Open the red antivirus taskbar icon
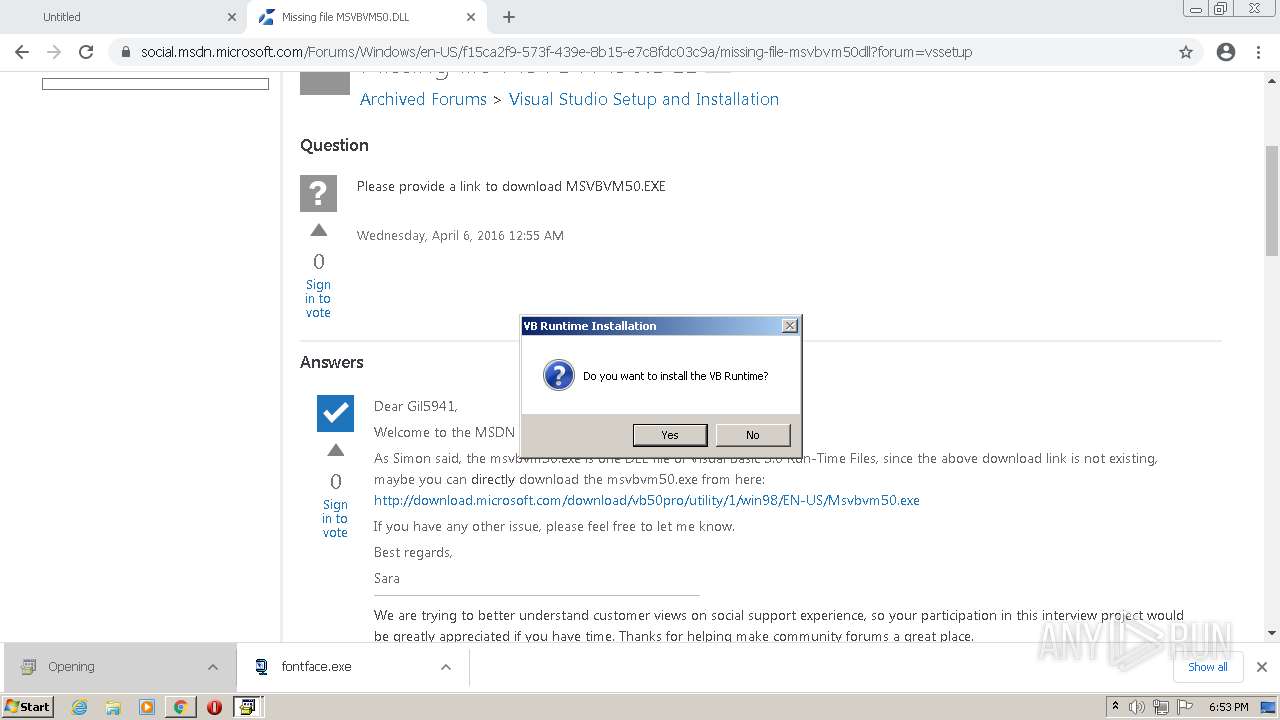The image size is (1280, 720). click(214, 707)
